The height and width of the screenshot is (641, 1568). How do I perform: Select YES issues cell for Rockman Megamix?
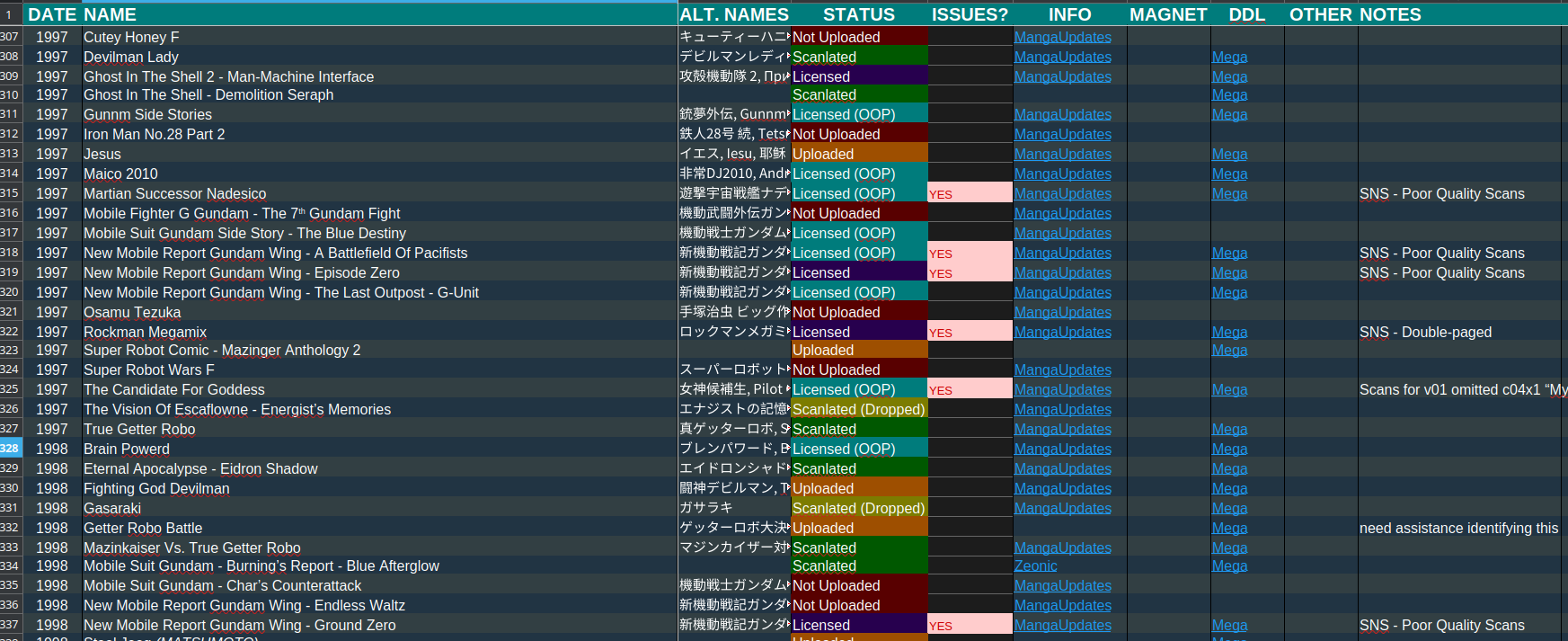tap(970, 332)
